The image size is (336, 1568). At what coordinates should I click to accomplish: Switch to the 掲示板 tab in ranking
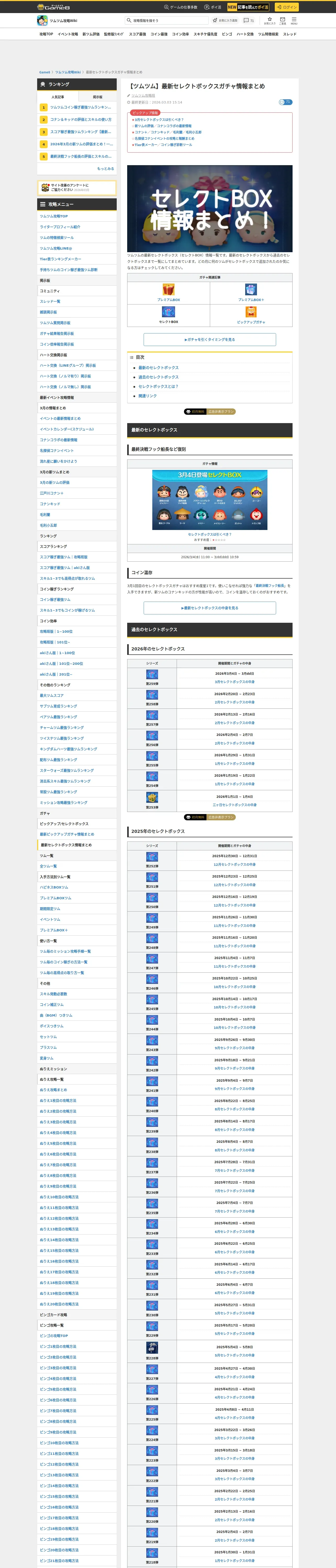[x=98, y=97]
